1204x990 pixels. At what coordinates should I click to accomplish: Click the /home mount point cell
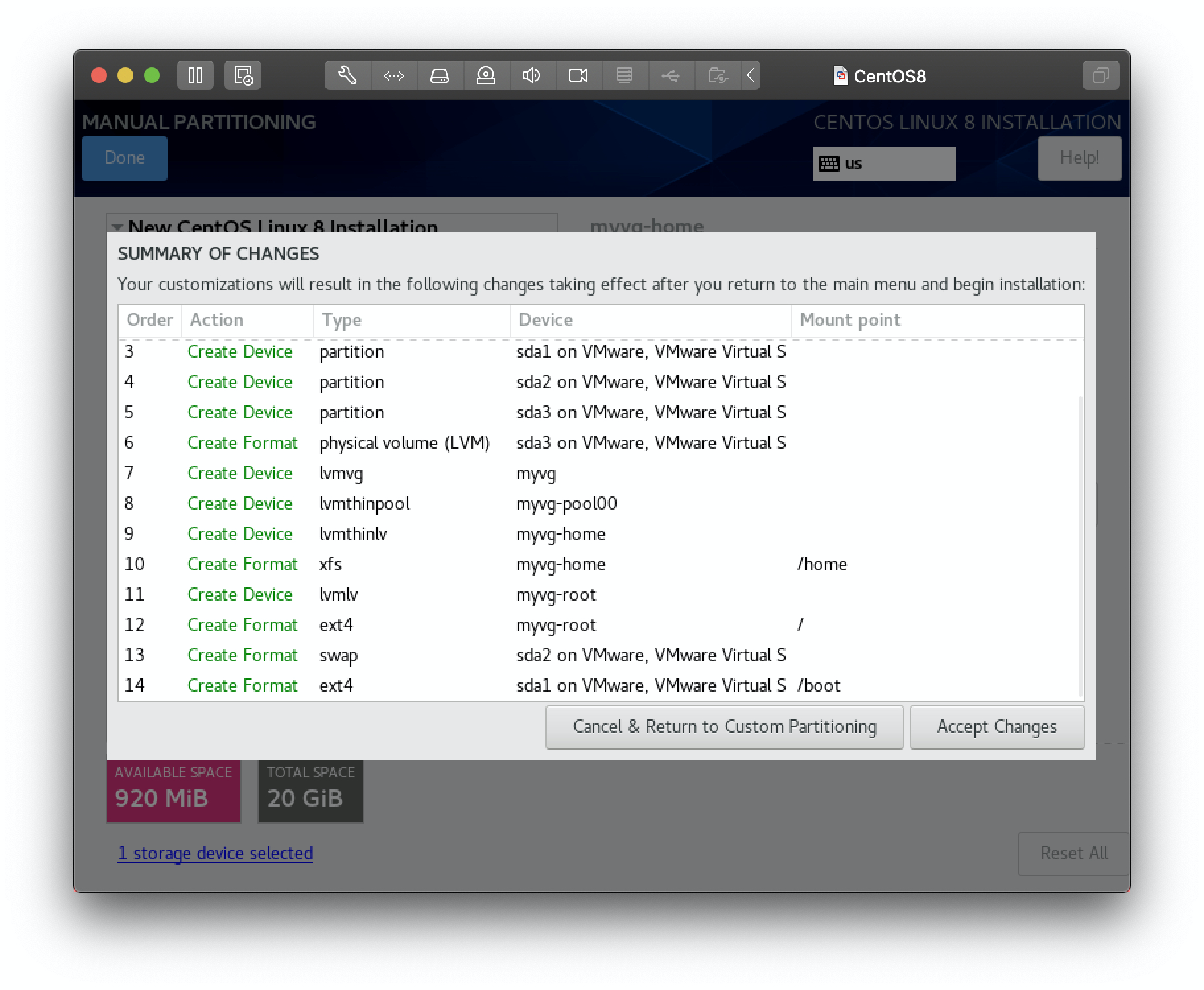pyautogui.click(x=822, y=564)
